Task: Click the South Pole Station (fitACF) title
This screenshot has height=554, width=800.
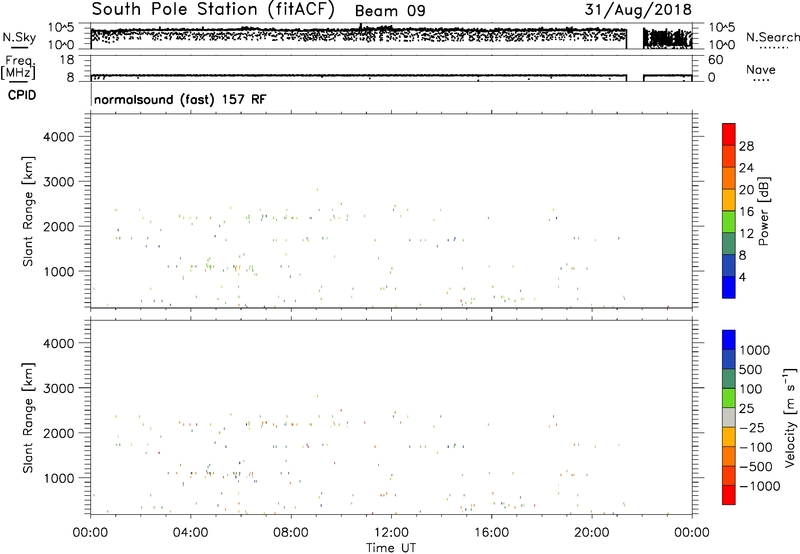Action: click(x=213, y=10)
